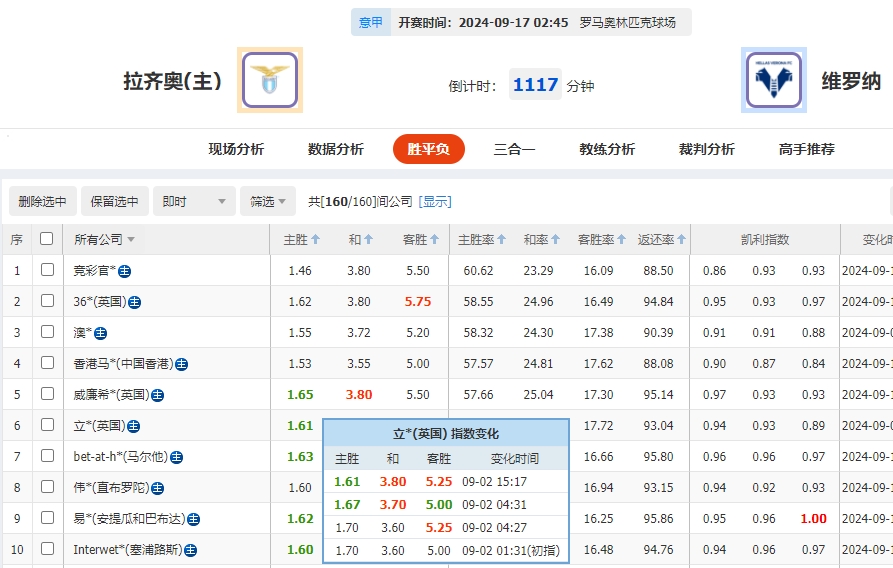Switch to the 数据分析 tab

(335, 149)
